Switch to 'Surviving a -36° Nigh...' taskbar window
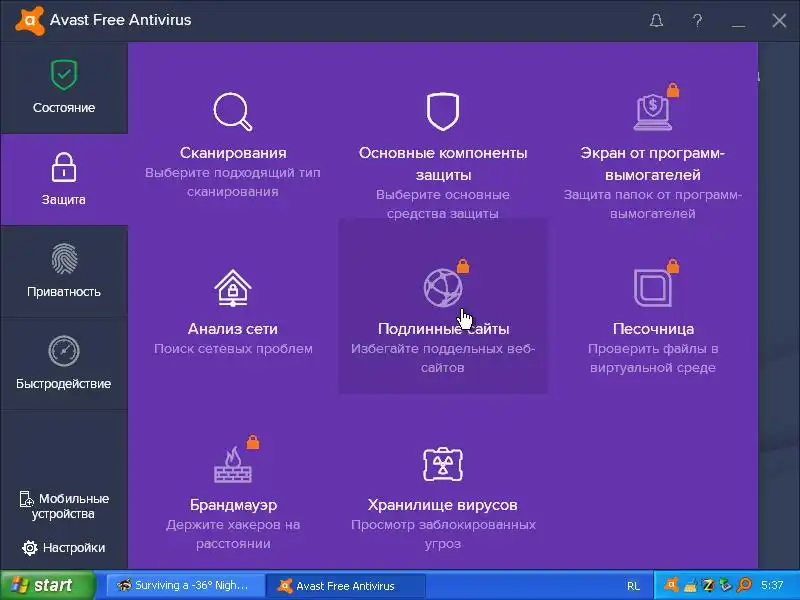Image resolution: width=800 pixels, height=600 pixels. pyautogui.click(x=186, y=585)
